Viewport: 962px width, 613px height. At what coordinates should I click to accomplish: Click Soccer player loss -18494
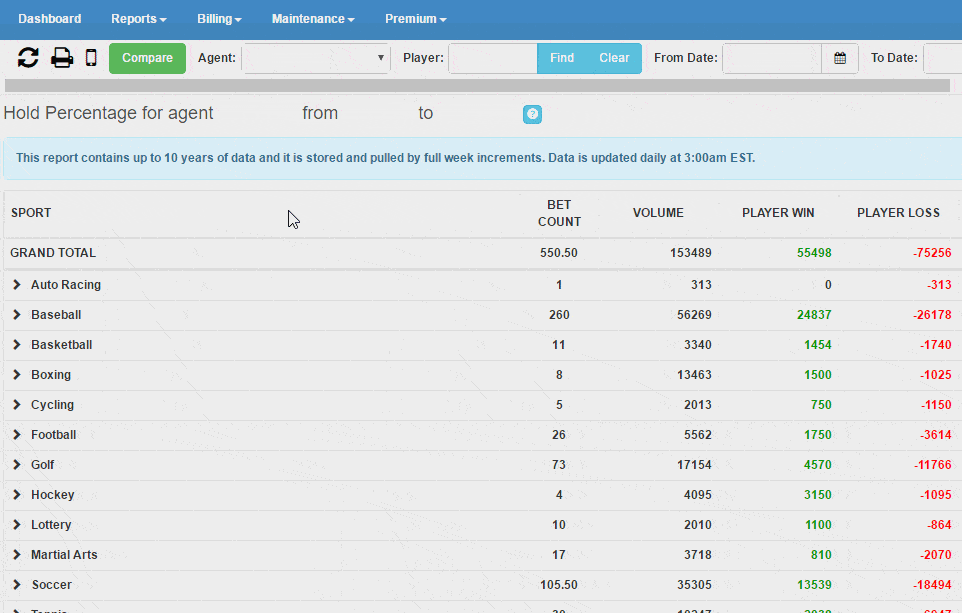932,585
